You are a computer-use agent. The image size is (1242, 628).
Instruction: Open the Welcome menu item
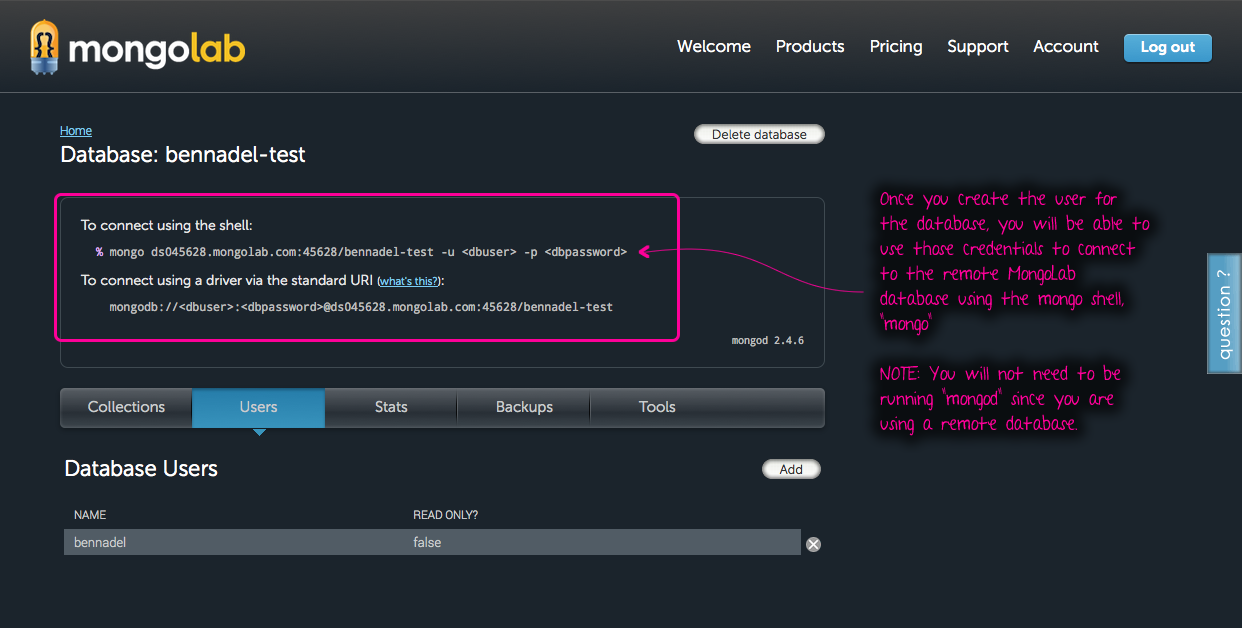(x=713, y=47)
